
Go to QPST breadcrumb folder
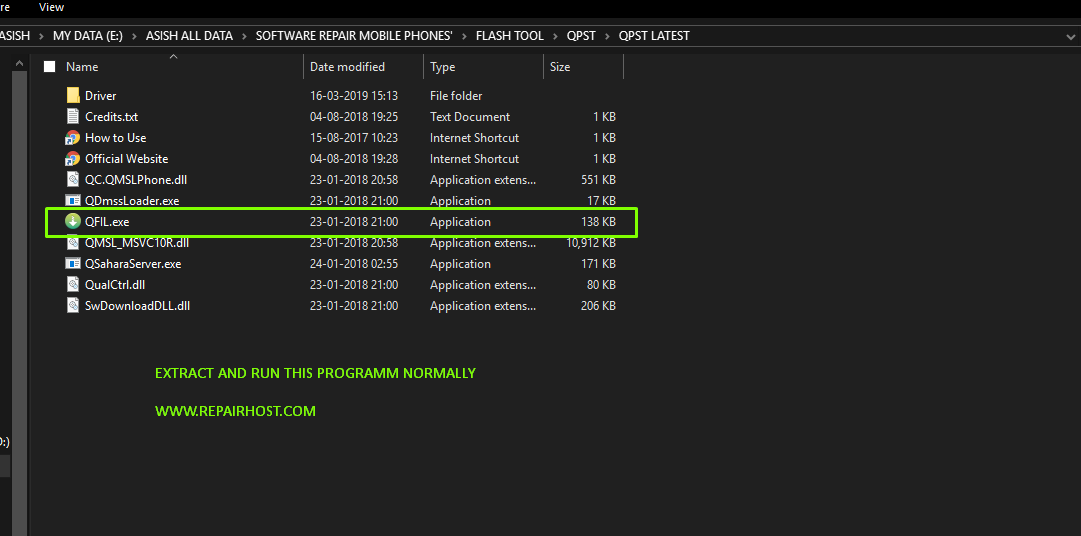point(581,36)
